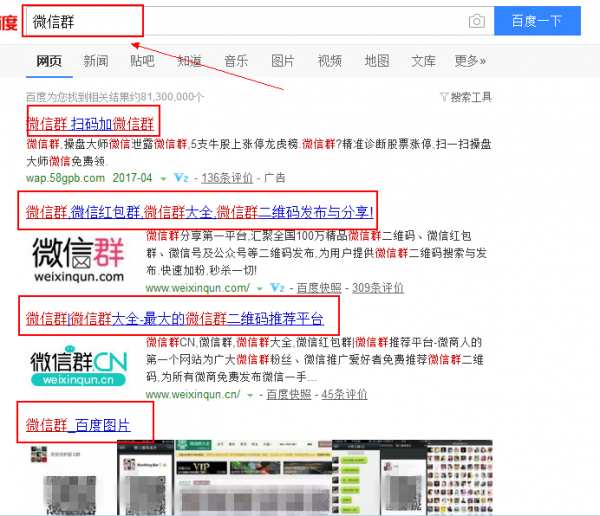Open result 微信群|微信群大全-最大的微信群二维码推荐平台

click(x=175, y=318)
